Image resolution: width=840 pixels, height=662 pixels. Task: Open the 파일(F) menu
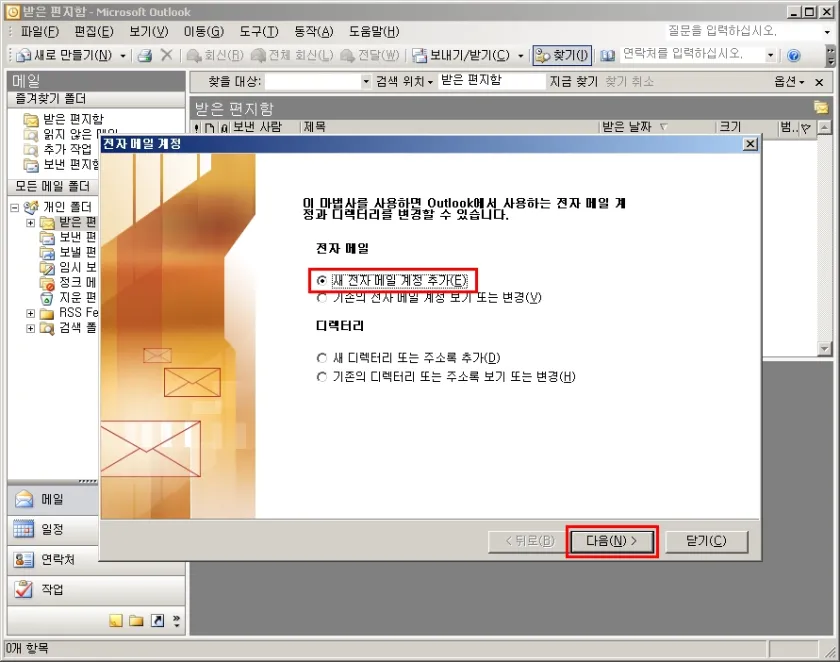click(40, 32)
